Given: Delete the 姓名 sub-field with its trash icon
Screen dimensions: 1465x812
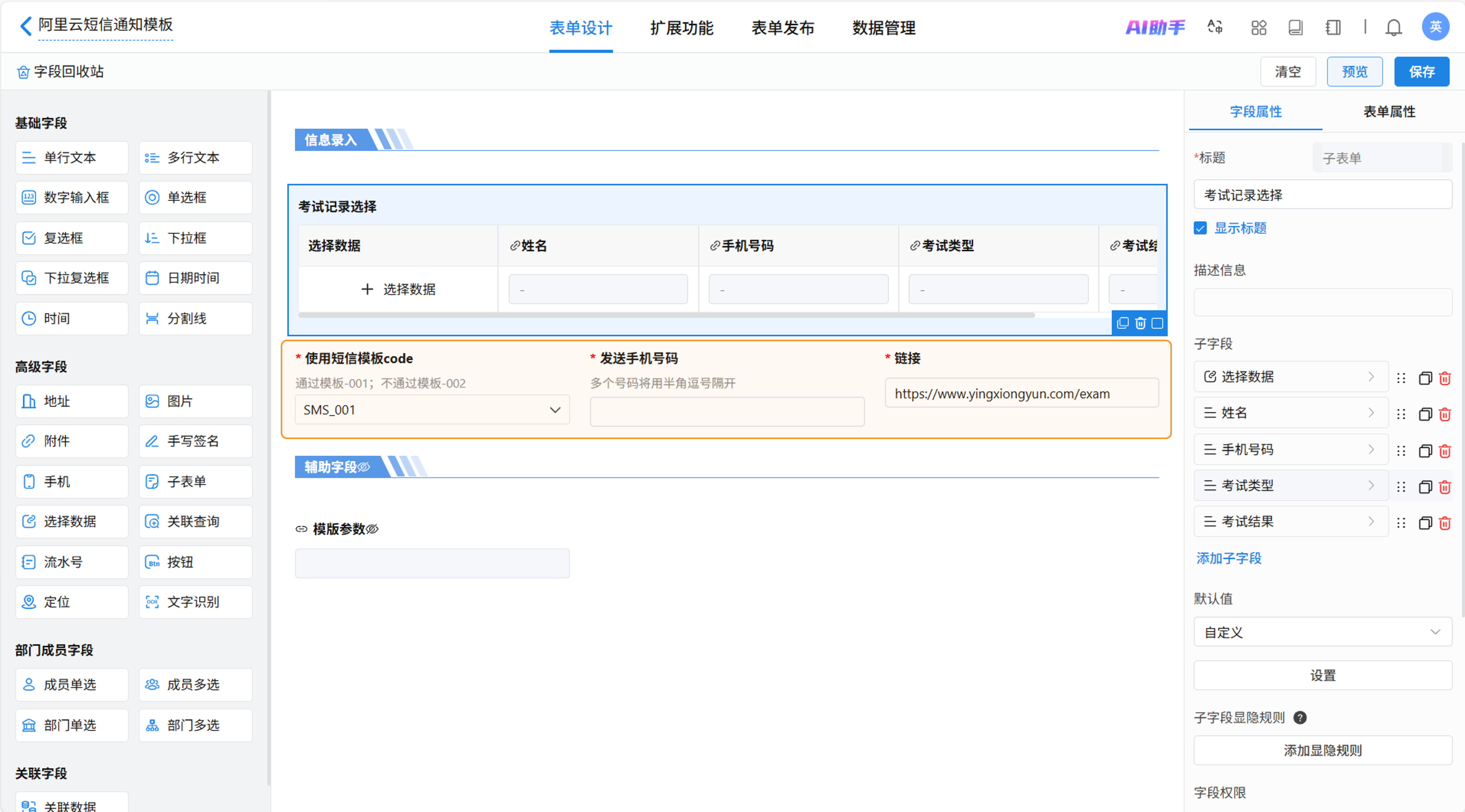Looking at the screenshot, I should click(1445, 414).
